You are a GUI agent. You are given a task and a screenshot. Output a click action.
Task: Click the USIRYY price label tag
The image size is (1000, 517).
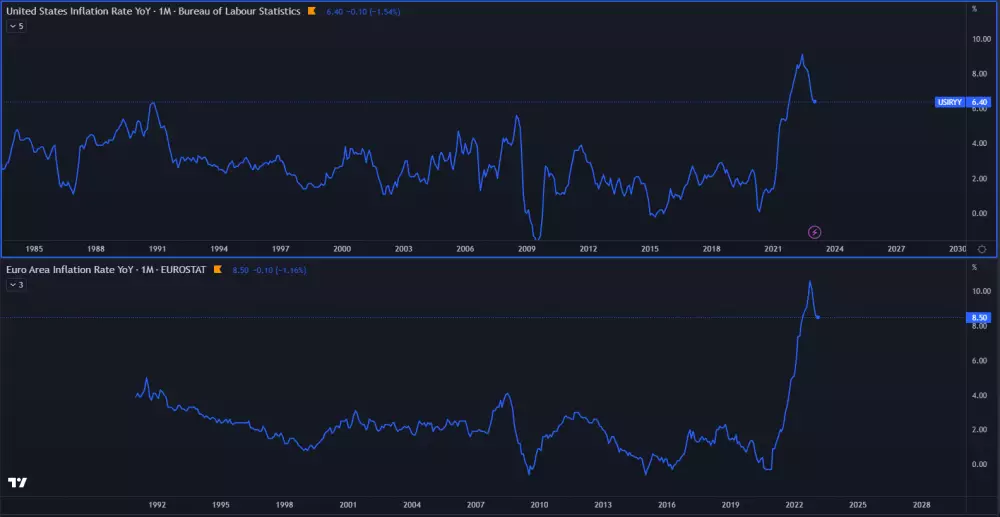coord(949,102)
